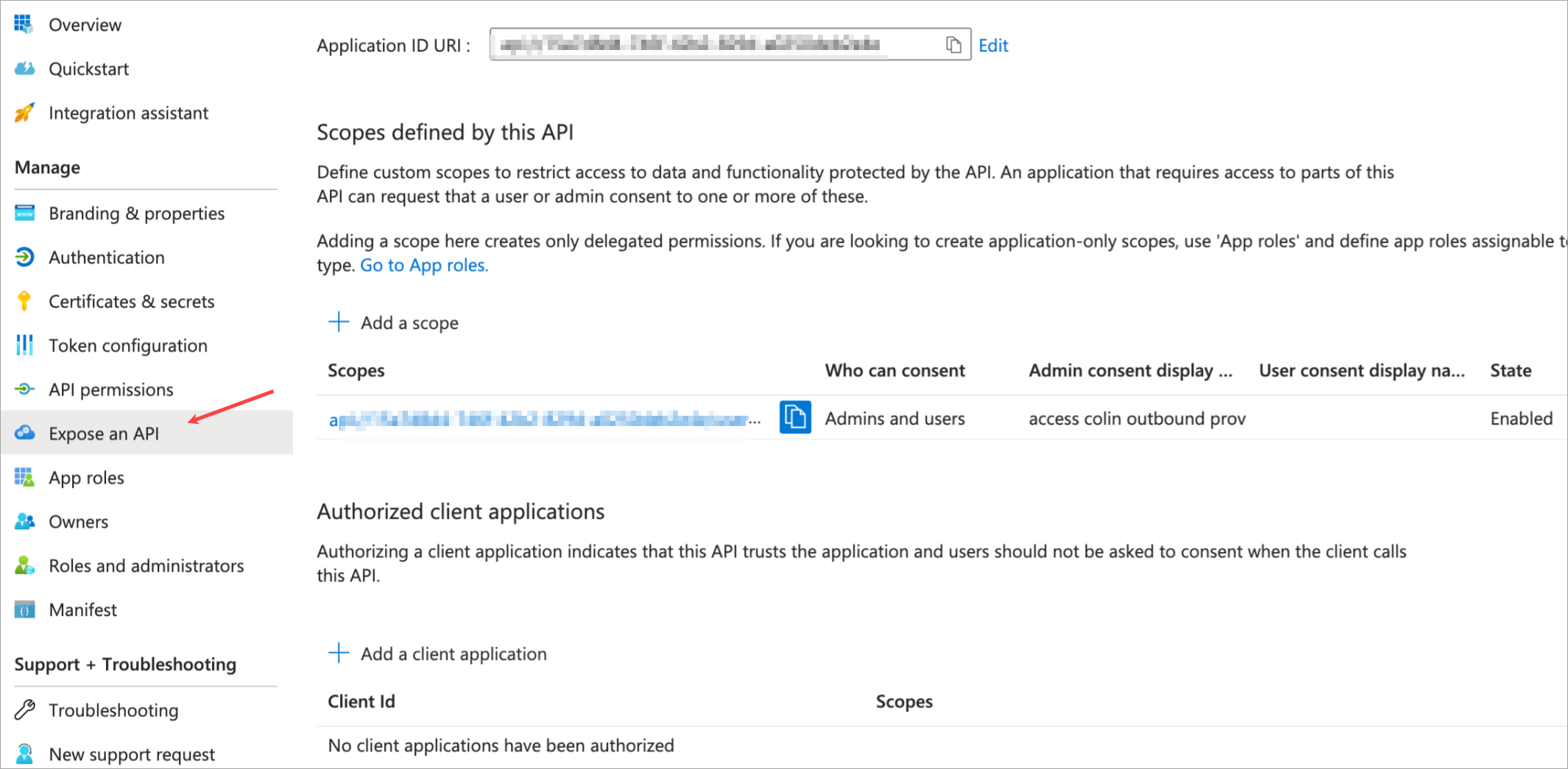
Task: Click the Edit link next to Application ID URI
Action: [993, 45]
